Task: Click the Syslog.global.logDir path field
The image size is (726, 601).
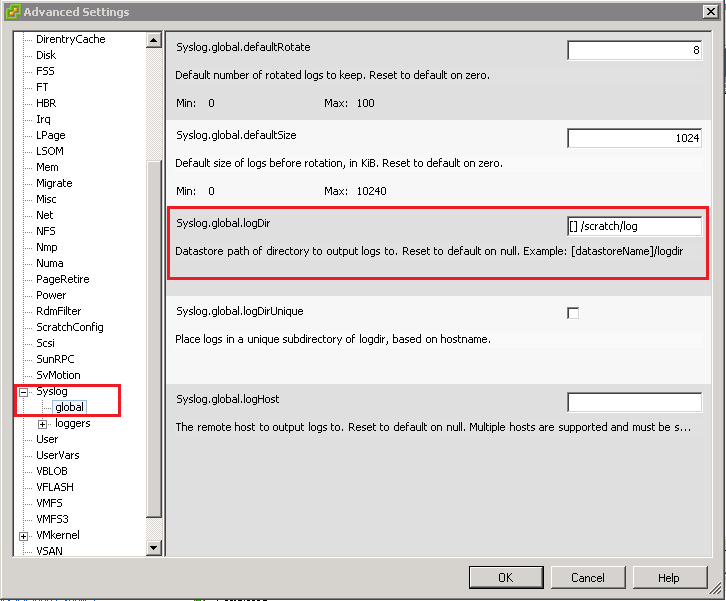Action: pos(634,226)
